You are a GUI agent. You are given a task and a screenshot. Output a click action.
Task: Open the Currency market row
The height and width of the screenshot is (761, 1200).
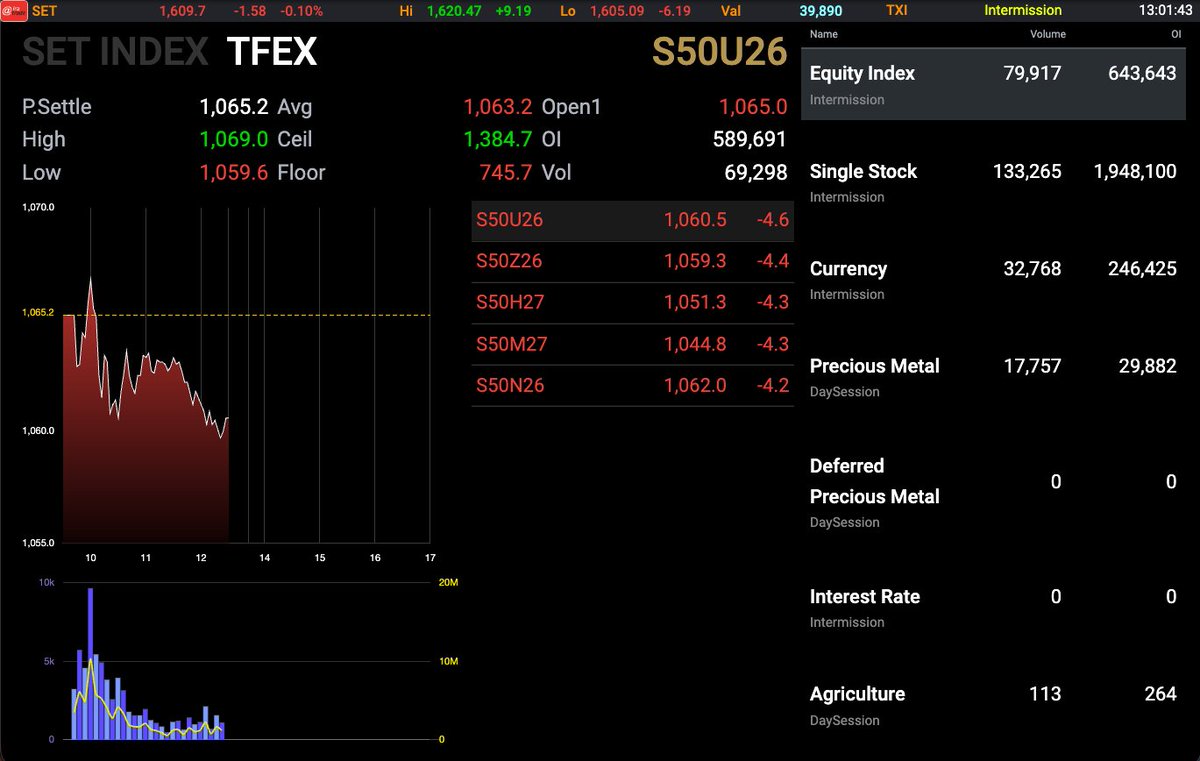[x=995, y=279]
